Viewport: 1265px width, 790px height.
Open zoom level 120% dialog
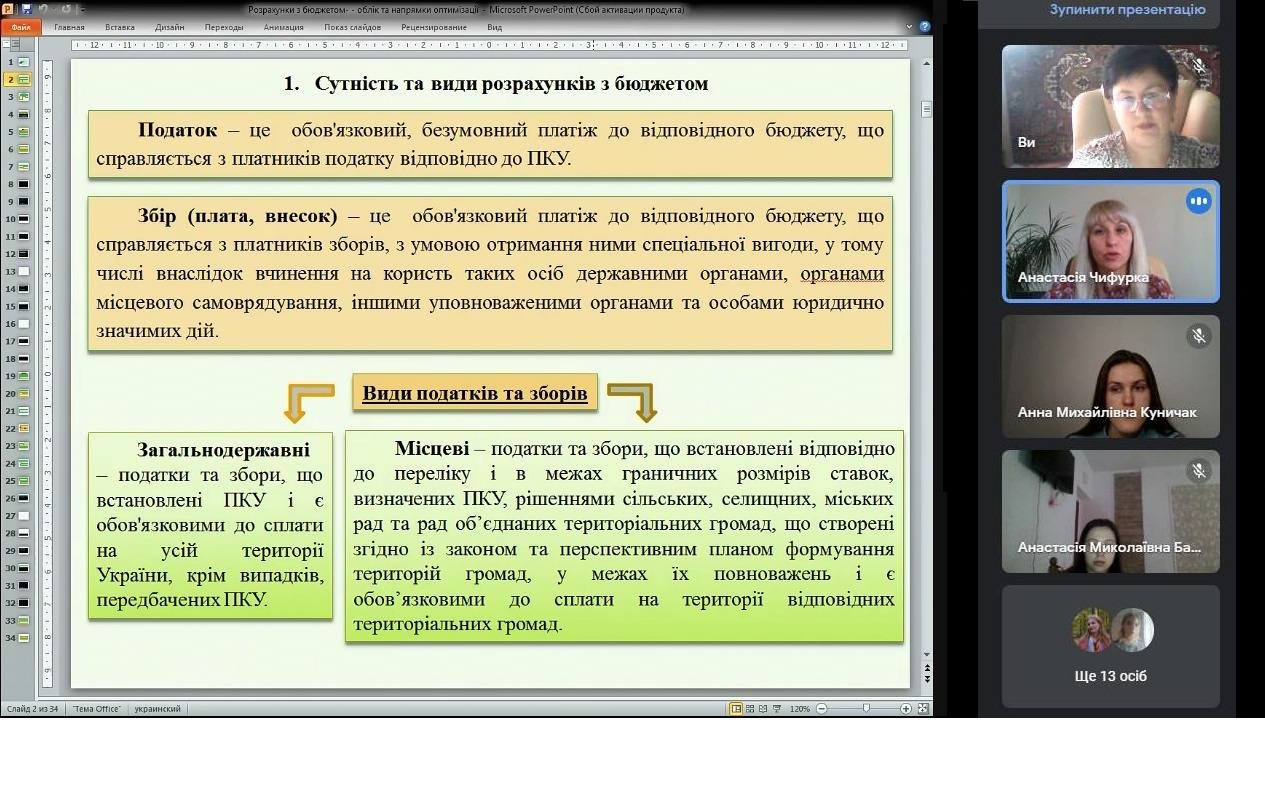click(800, 708)
